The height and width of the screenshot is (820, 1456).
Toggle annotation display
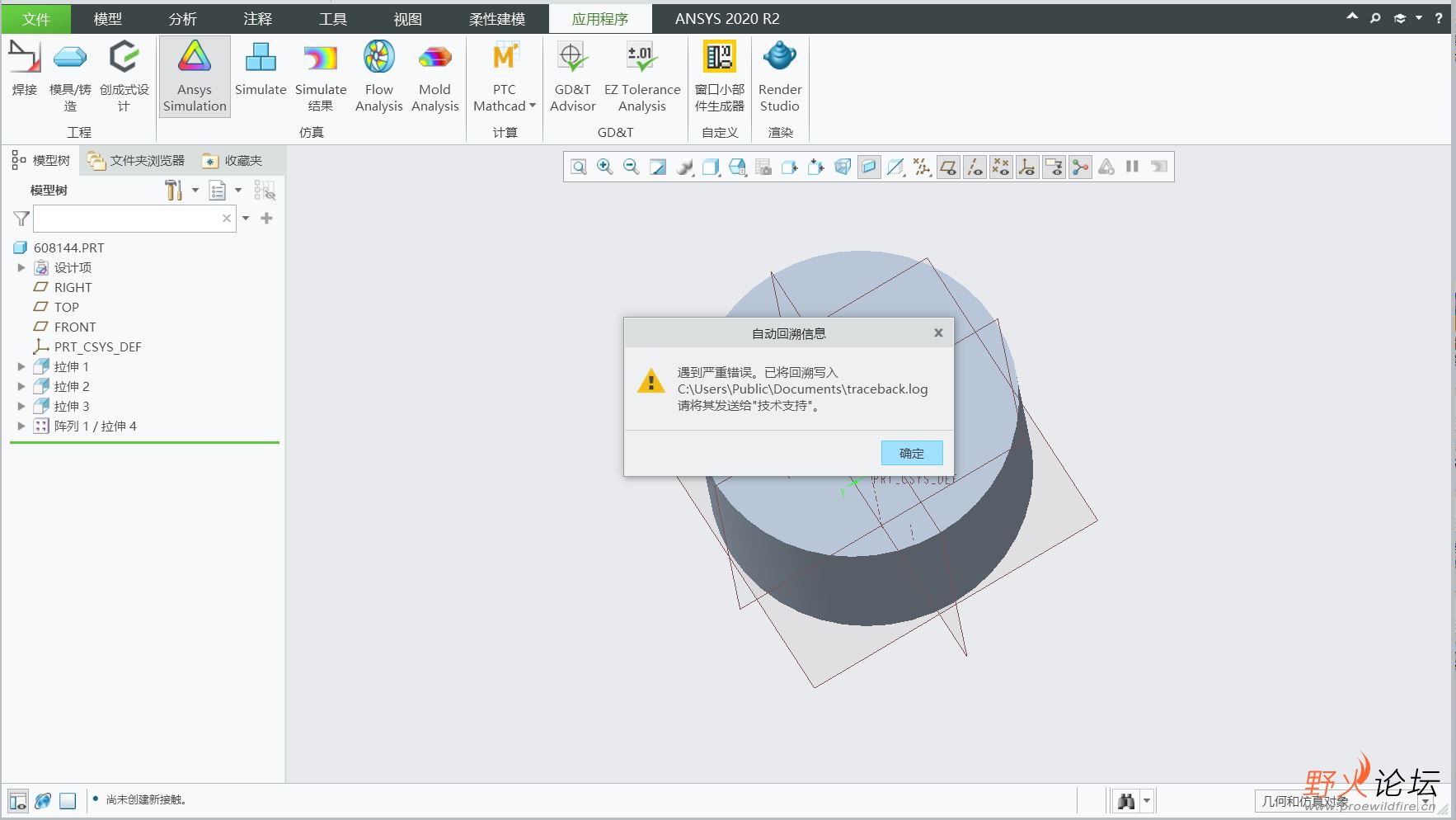pyautogui.click(x=1054, y=167)
